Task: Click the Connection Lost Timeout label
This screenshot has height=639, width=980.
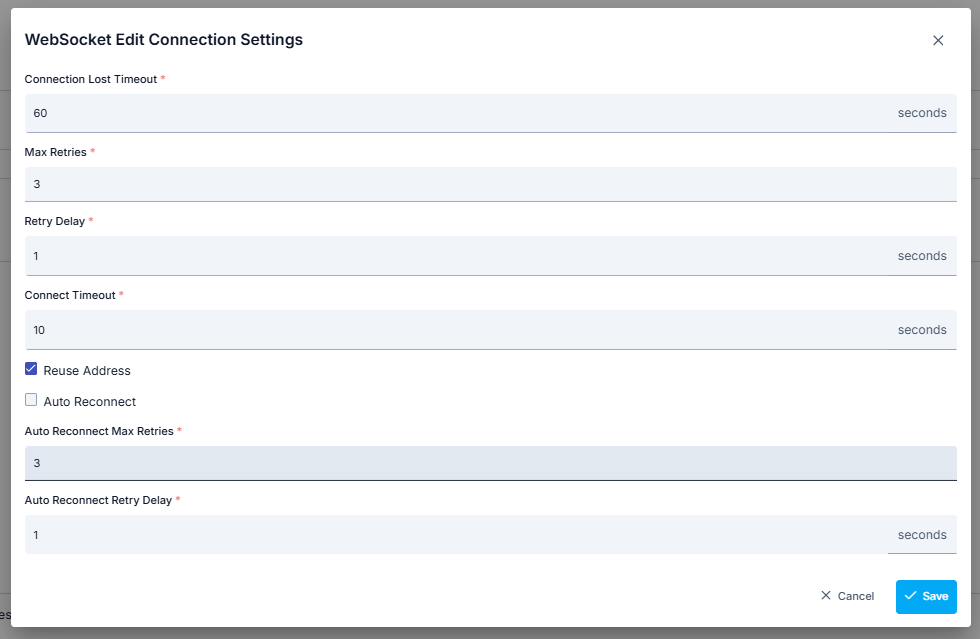Action: (91, 79)
